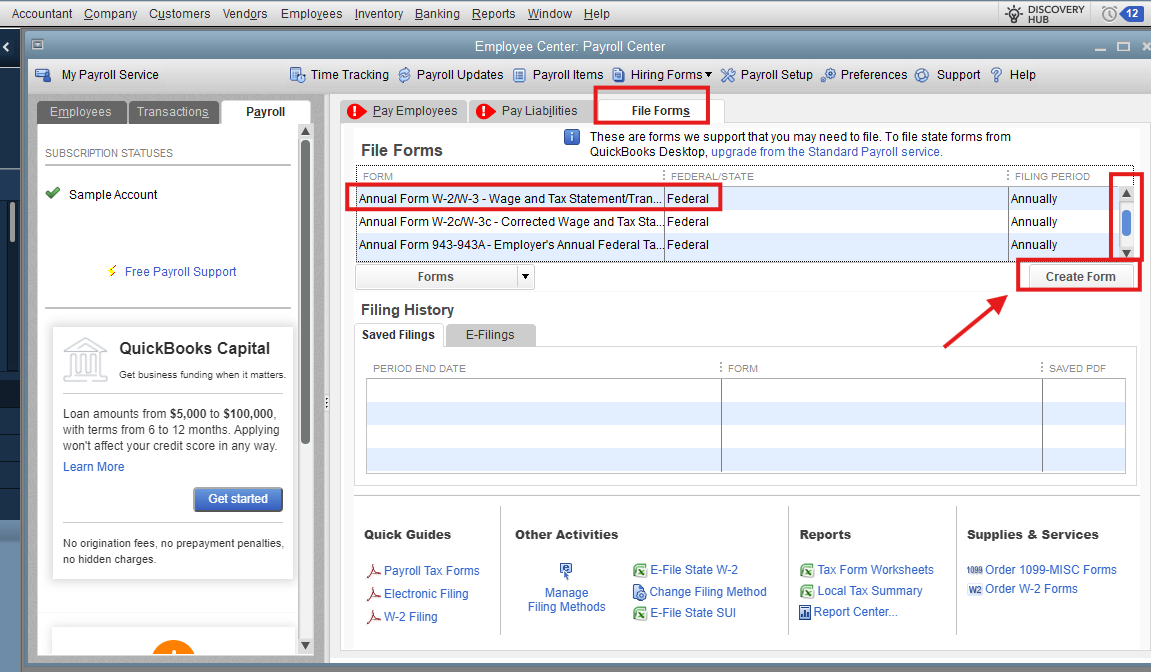Click the Electronic Filing PDF icon

coord(374,593)
